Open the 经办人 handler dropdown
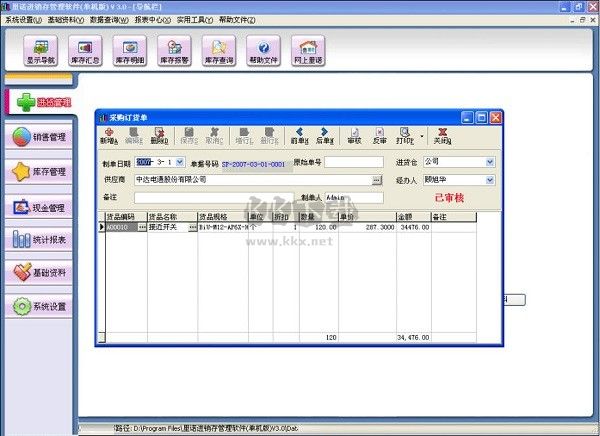Viewport: 600px width, 436px height. click(489, 179)
